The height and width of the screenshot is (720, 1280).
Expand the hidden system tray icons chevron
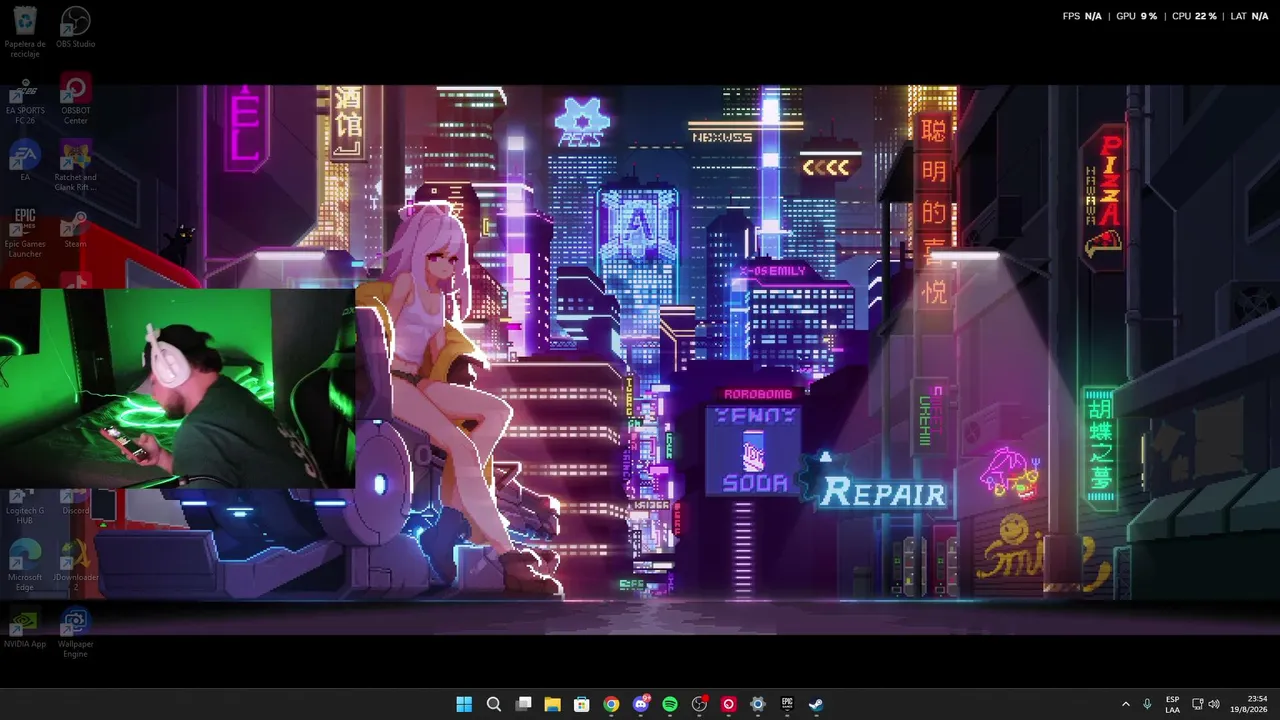(1125, 704)
